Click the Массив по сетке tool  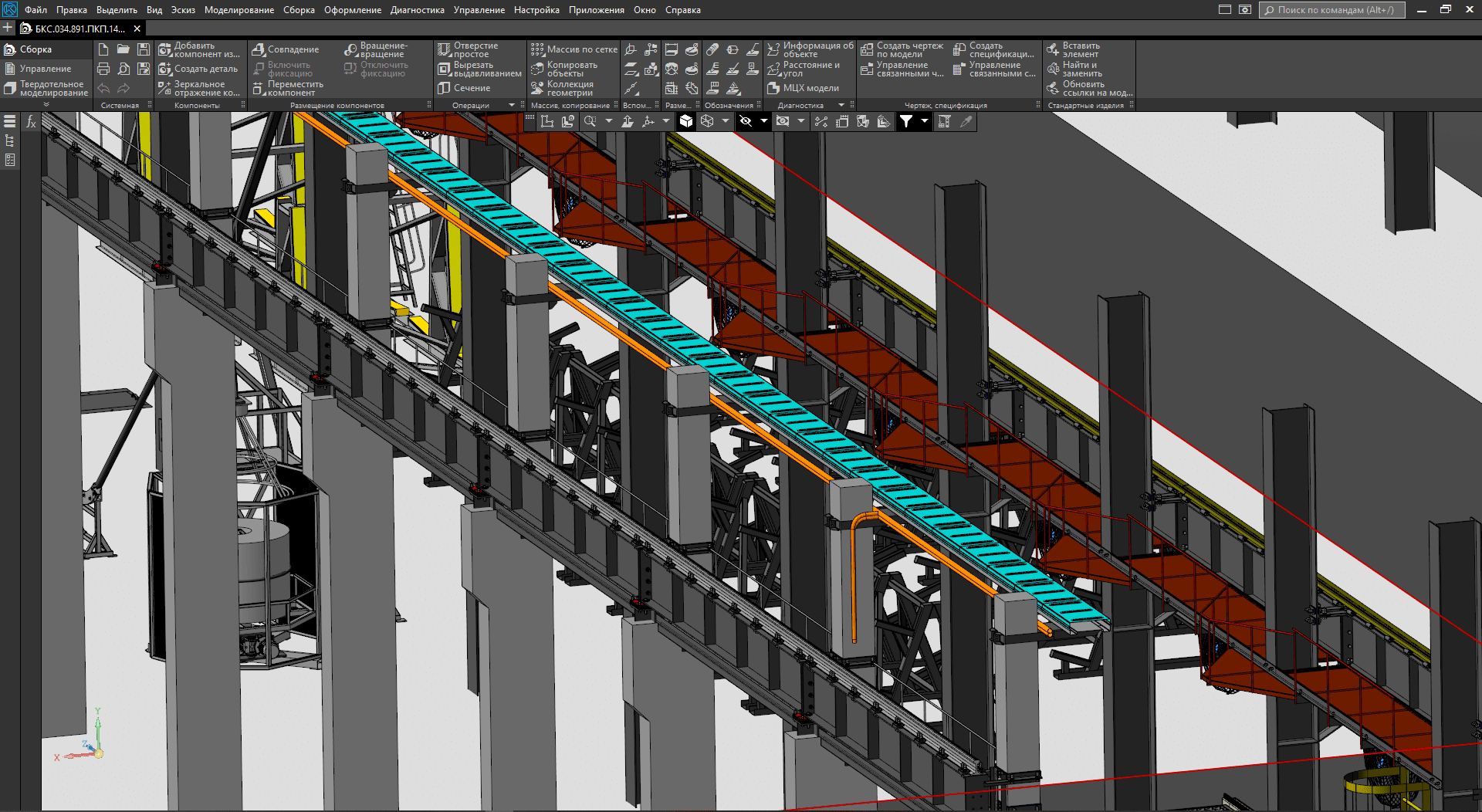574,49
